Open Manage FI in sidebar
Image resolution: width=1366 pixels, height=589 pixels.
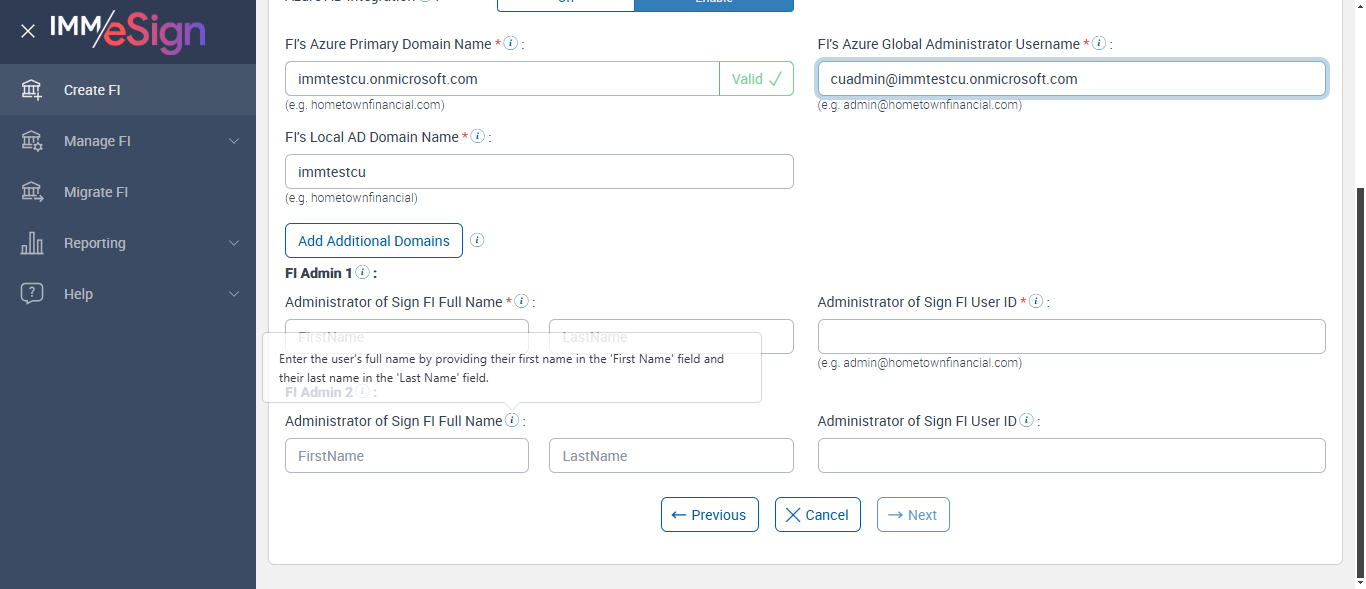point(128,141)
